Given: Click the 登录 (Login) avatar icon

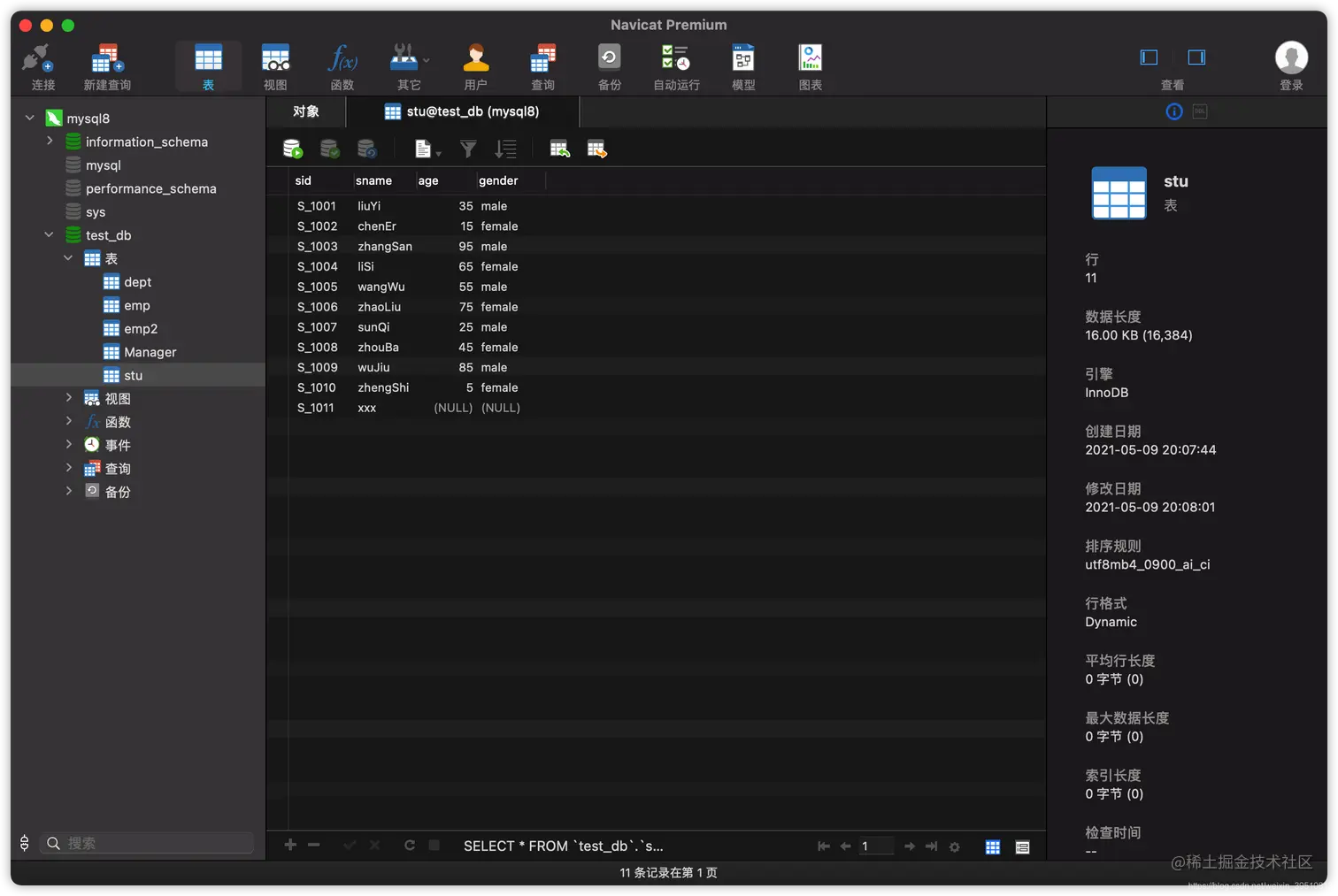Looking at the screenshot, I should click(1291, 57).
